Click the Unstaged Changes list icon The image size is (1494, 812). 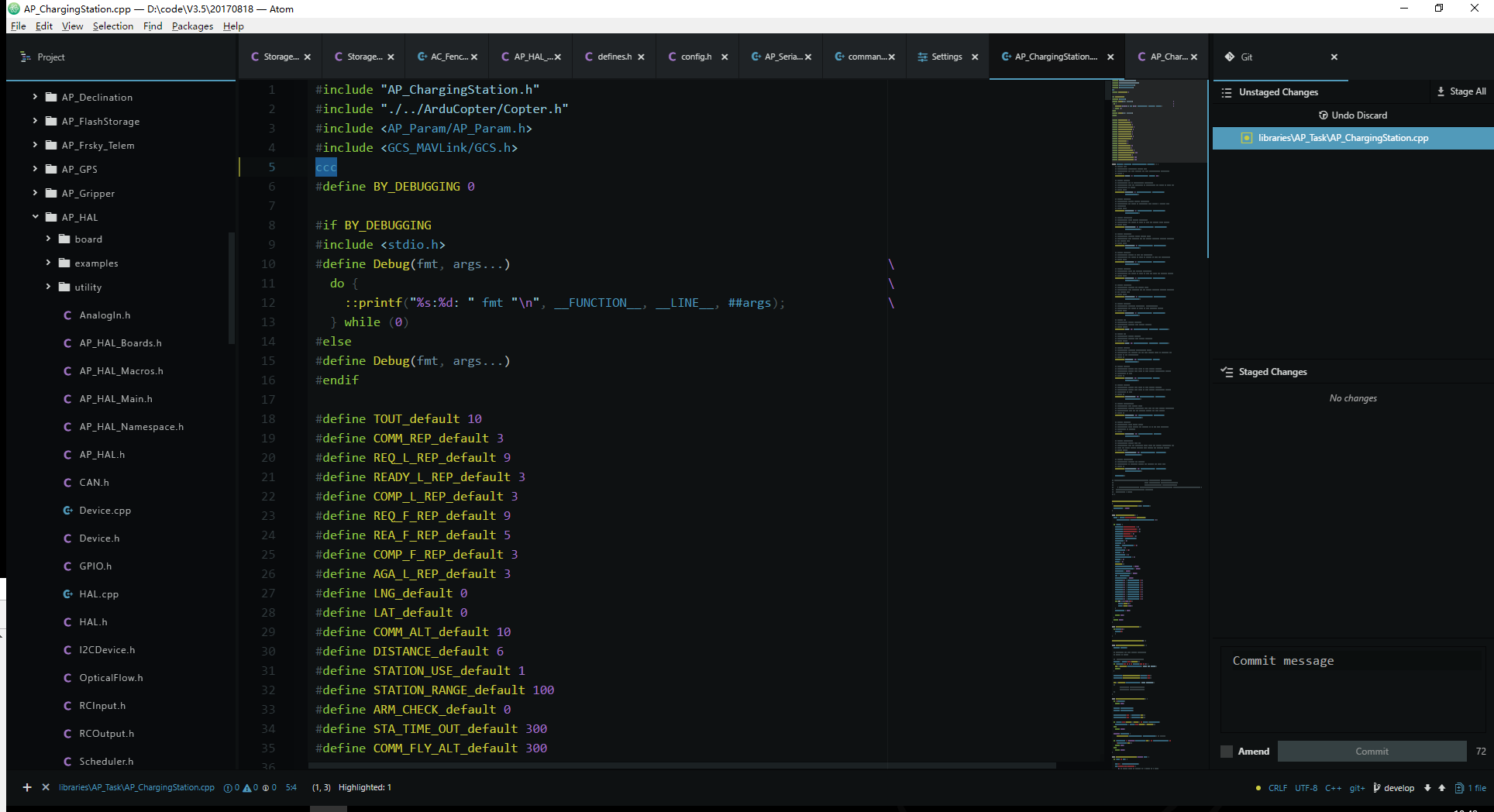coord(1227,92)
